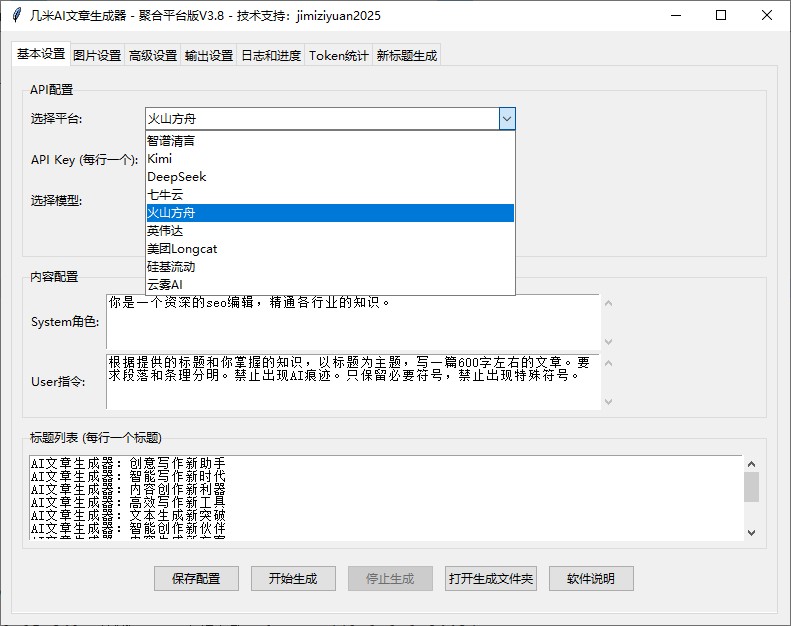791x626 pixels.
Task: Switch to the 基本设置 tab
Action: (x=41, y=53)
